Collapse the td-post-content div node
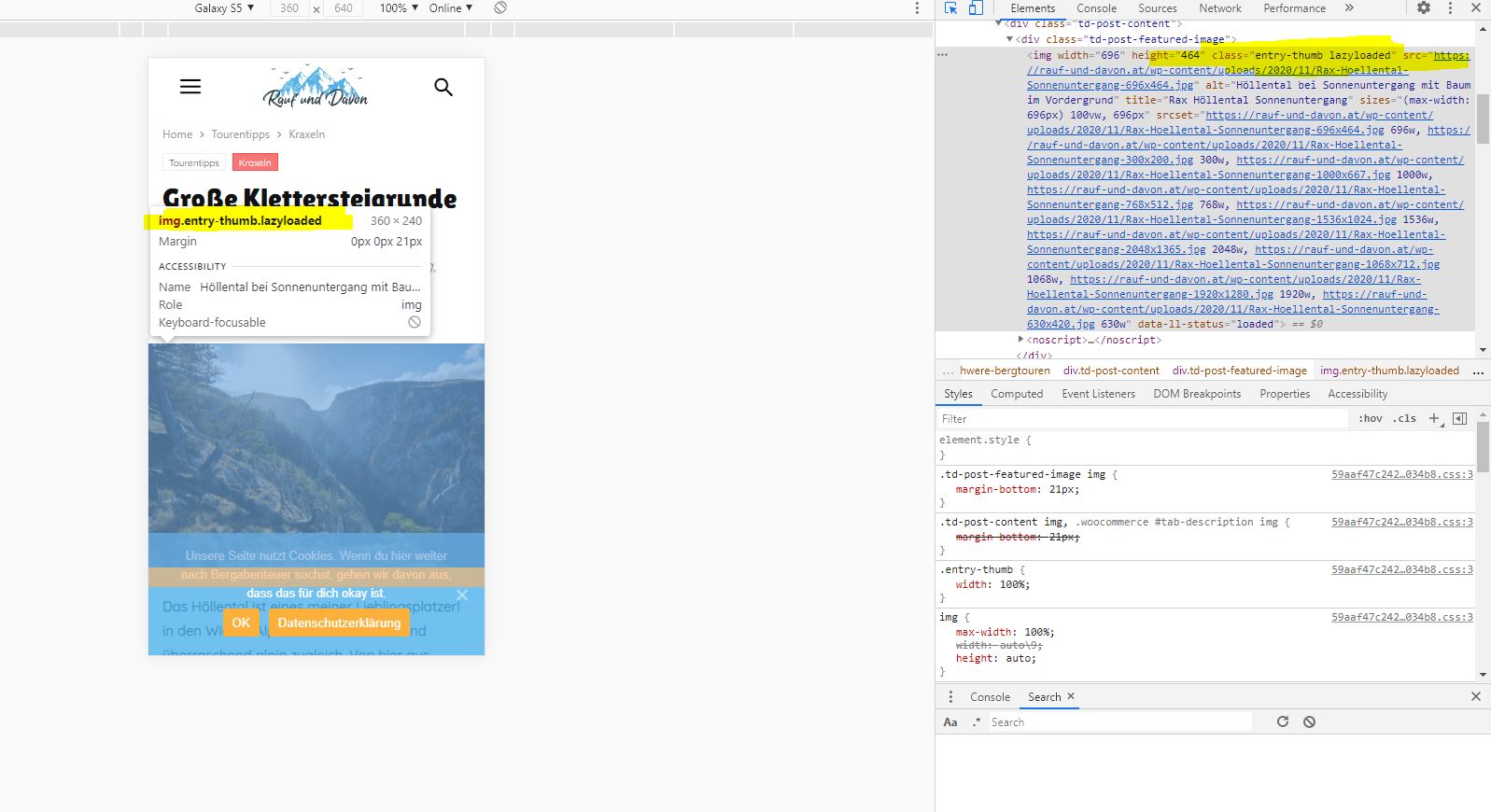The height and width of the screenshot is (812, 1491). [x=999, y=23]
